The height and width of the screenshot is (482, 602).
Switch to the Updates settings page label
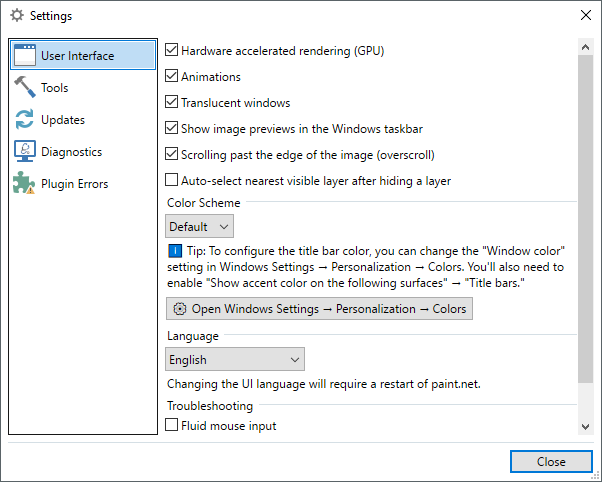tap(63, 120)
